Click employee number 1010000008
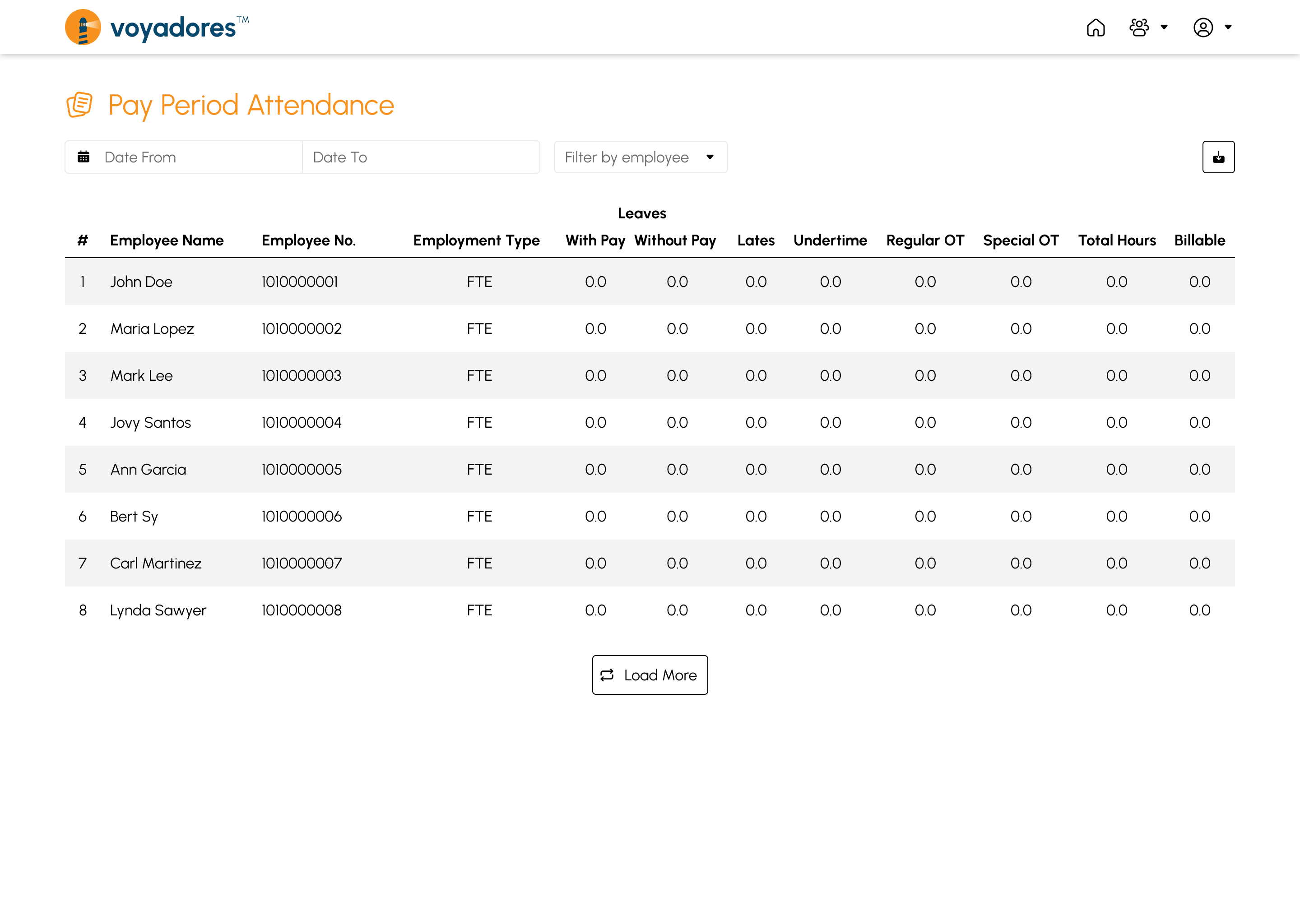The height and width of the screenshot is (924, 1300). click(302, 610)
